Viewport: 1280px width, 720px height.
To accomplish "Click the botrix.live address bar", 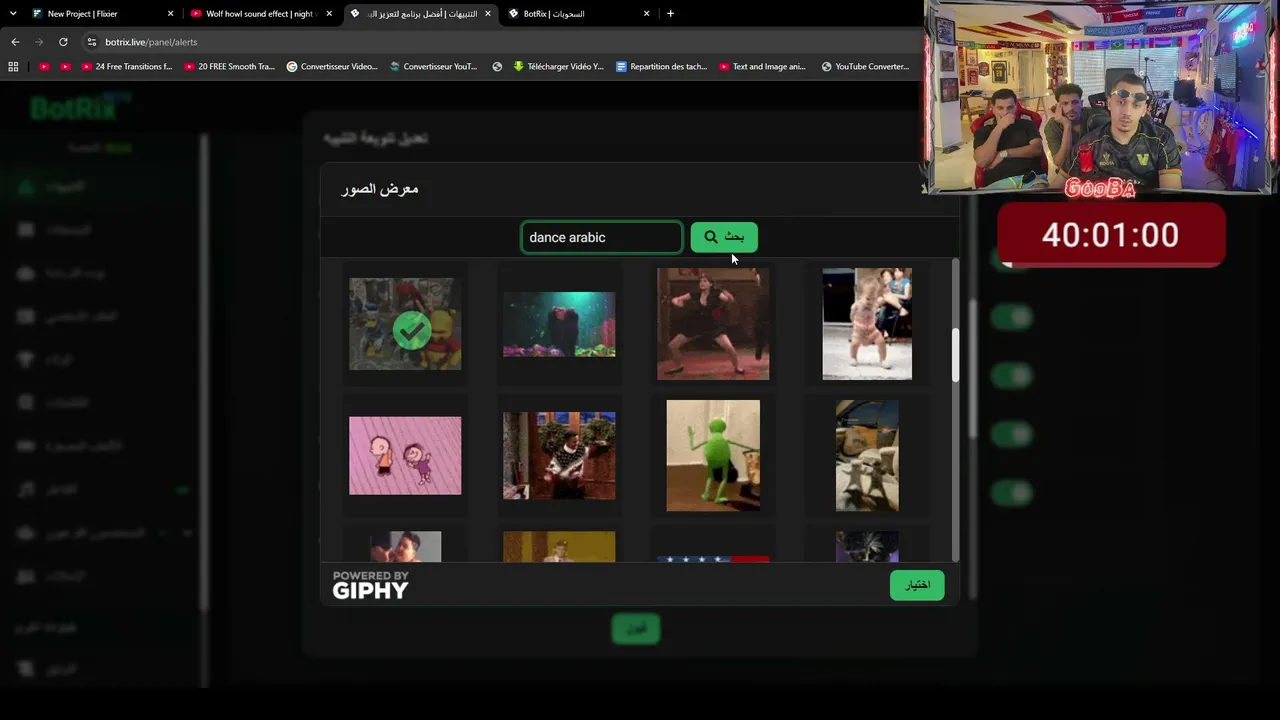I will click(500, 42).
